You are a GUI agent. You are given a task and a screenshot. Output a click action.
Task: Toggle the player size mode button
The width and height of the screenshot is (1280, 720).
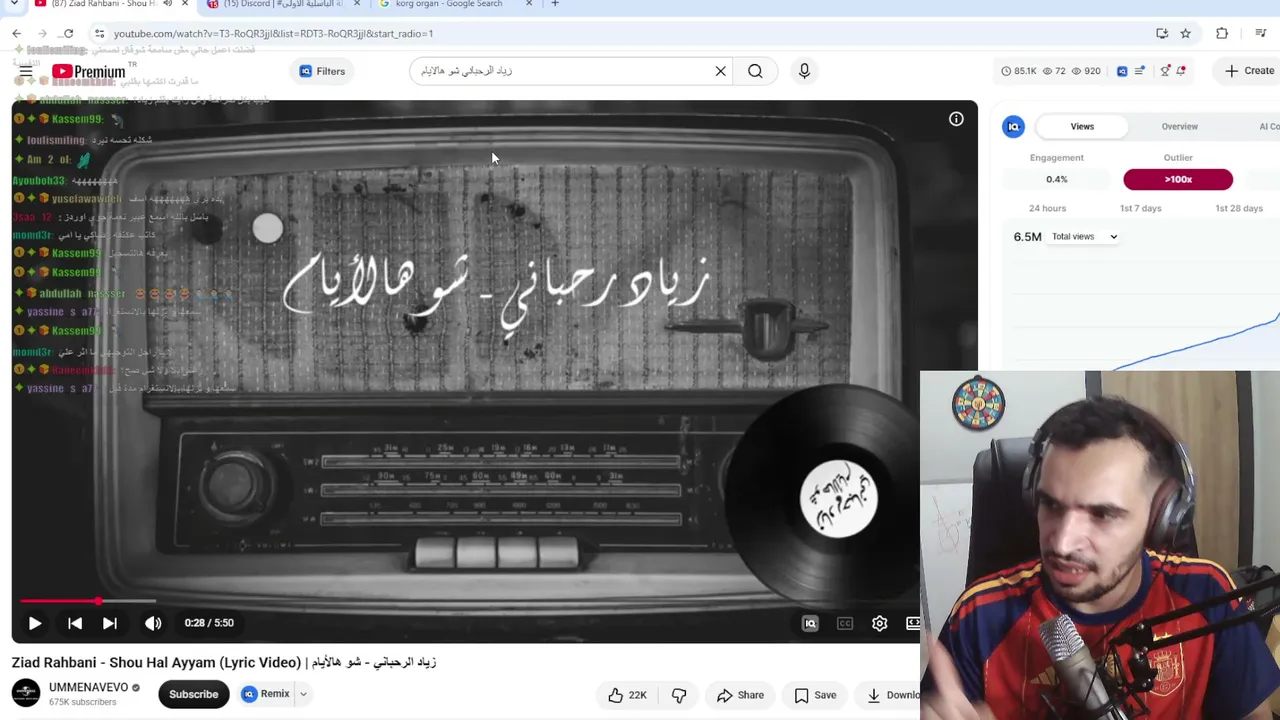pos(913,623)
